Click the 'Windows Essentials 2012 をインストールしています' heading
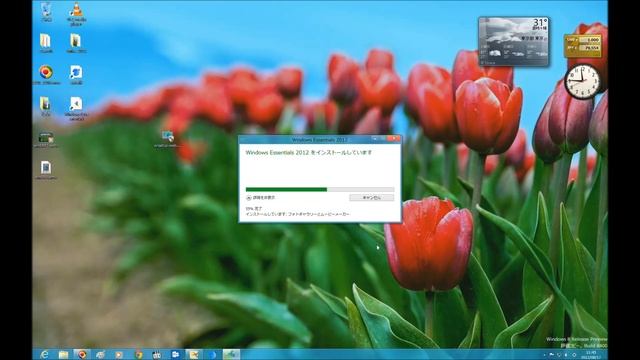 pyautogui.click(x=309, y=152)
